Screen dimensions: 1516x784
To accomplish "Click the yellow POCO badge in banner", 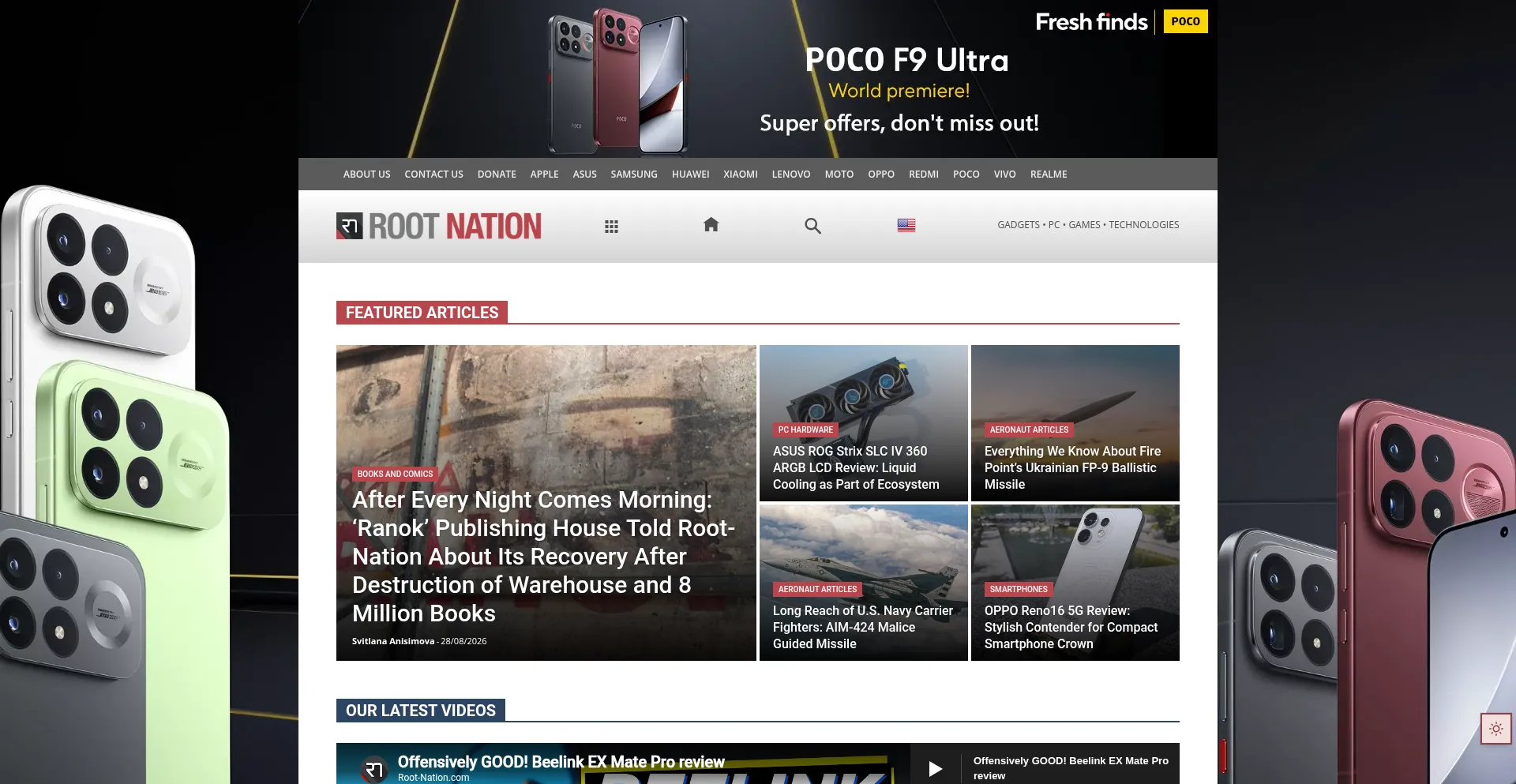I will 1185,21.
